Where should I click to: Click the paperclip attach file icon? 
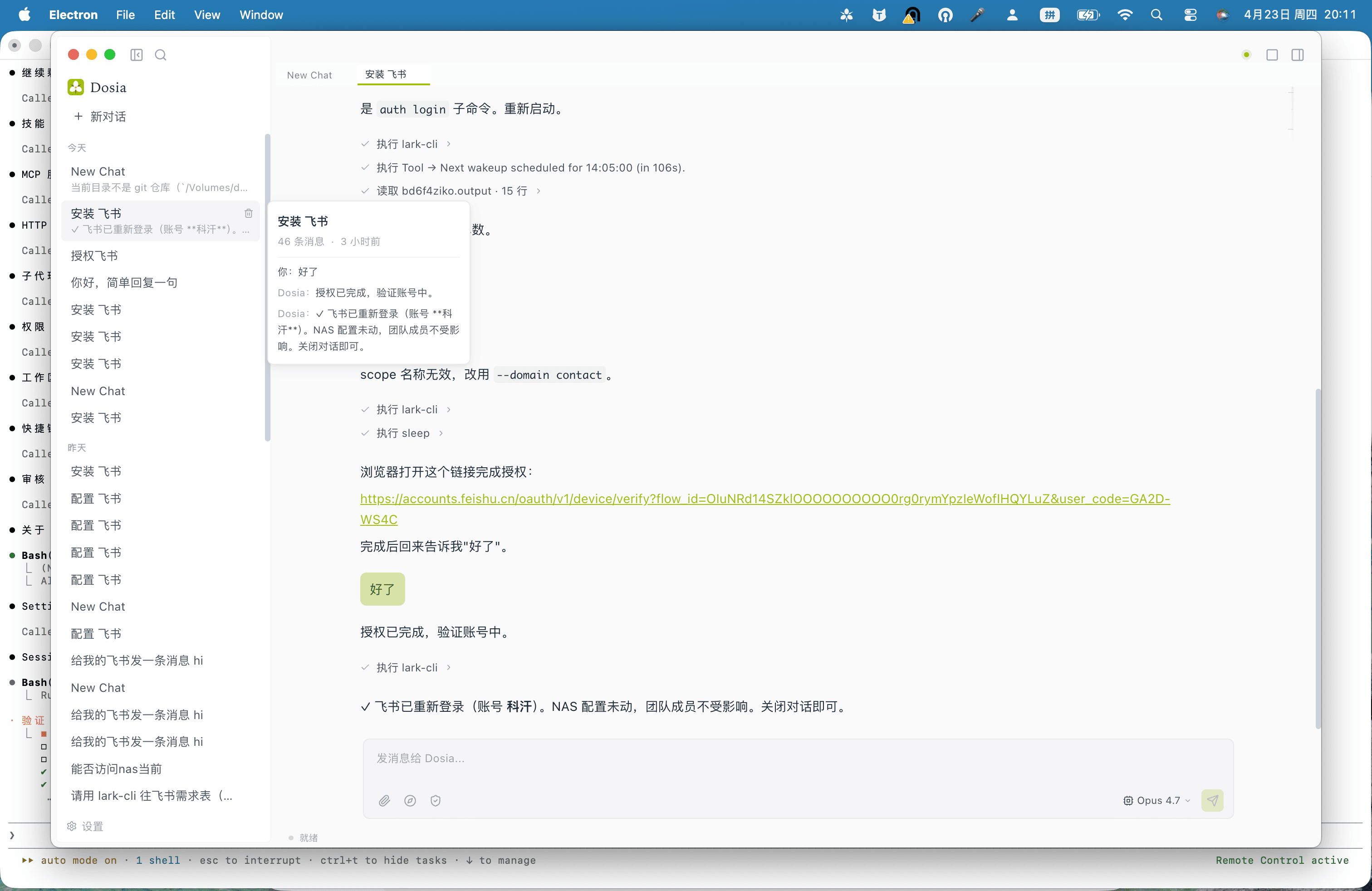coord(384,801)
